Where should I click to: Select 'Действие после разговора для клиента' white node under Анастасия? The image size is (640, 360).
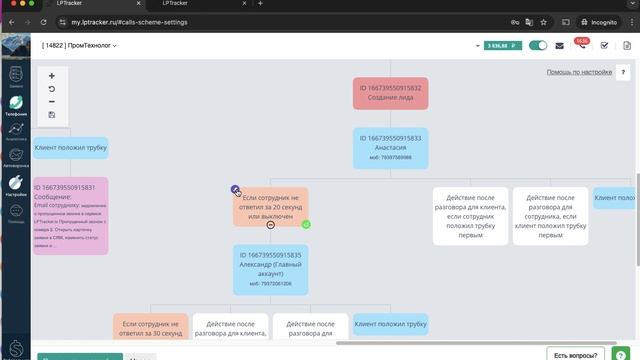471,216
